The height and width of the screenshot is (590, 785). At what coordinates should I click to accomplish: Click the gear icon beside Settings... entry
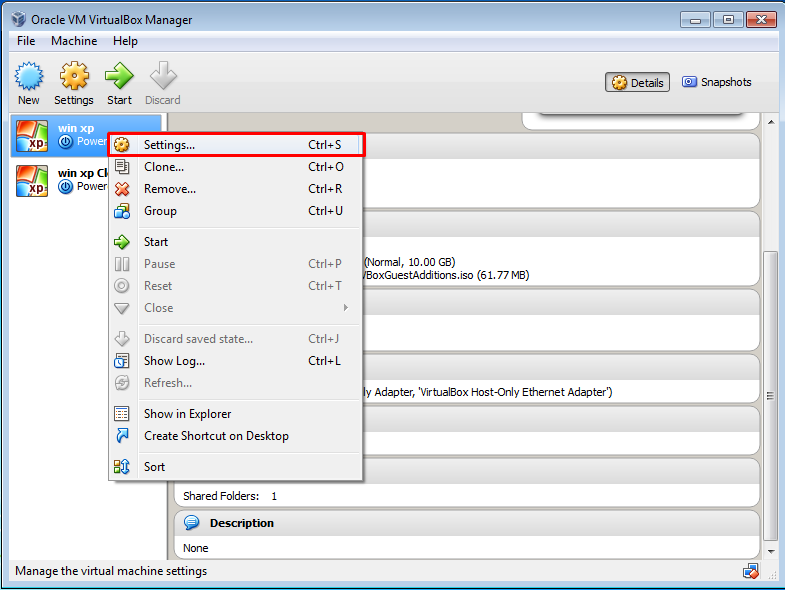point(122,145)
